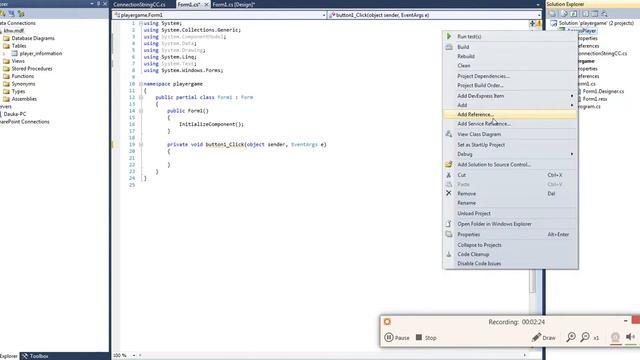Close the Form1.cs tab

coord(206,4)
